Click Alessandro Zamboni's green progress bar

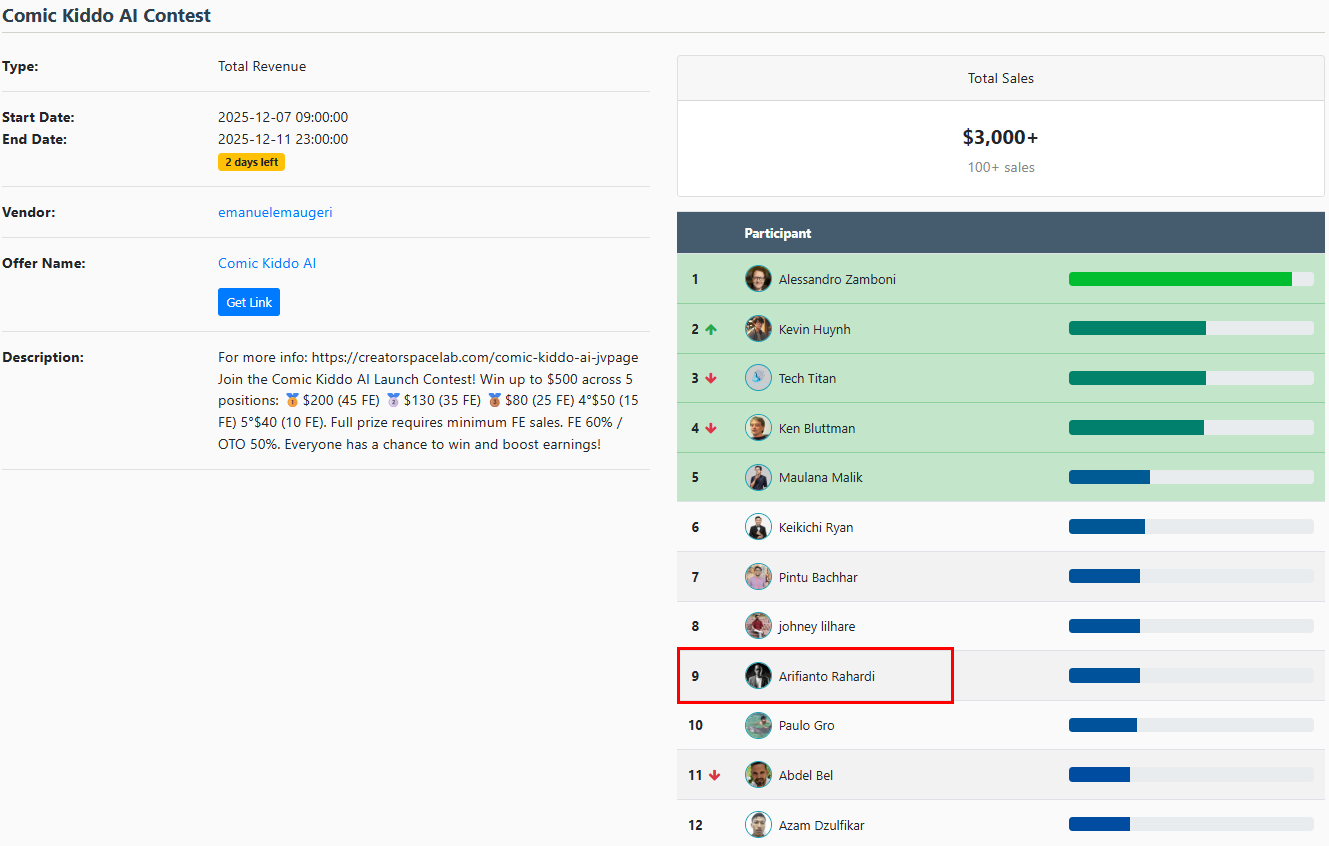pyautogui.click(x=1180, y=279)
